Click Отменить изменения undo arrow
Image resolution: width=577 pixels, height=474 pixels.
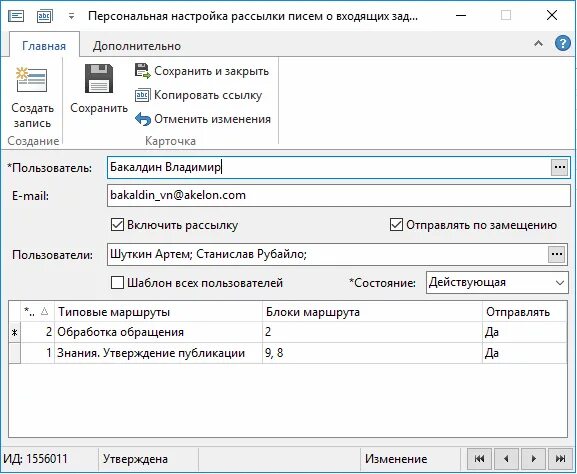143,119
